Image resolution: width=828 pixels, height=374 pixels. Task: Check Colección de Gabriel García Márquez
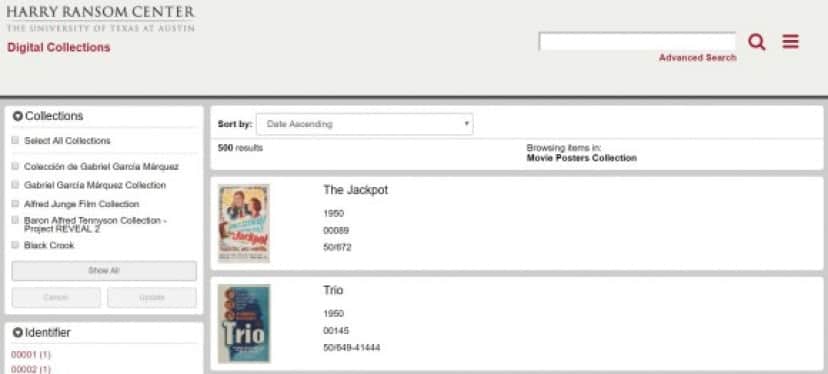[x=15, y=166]
